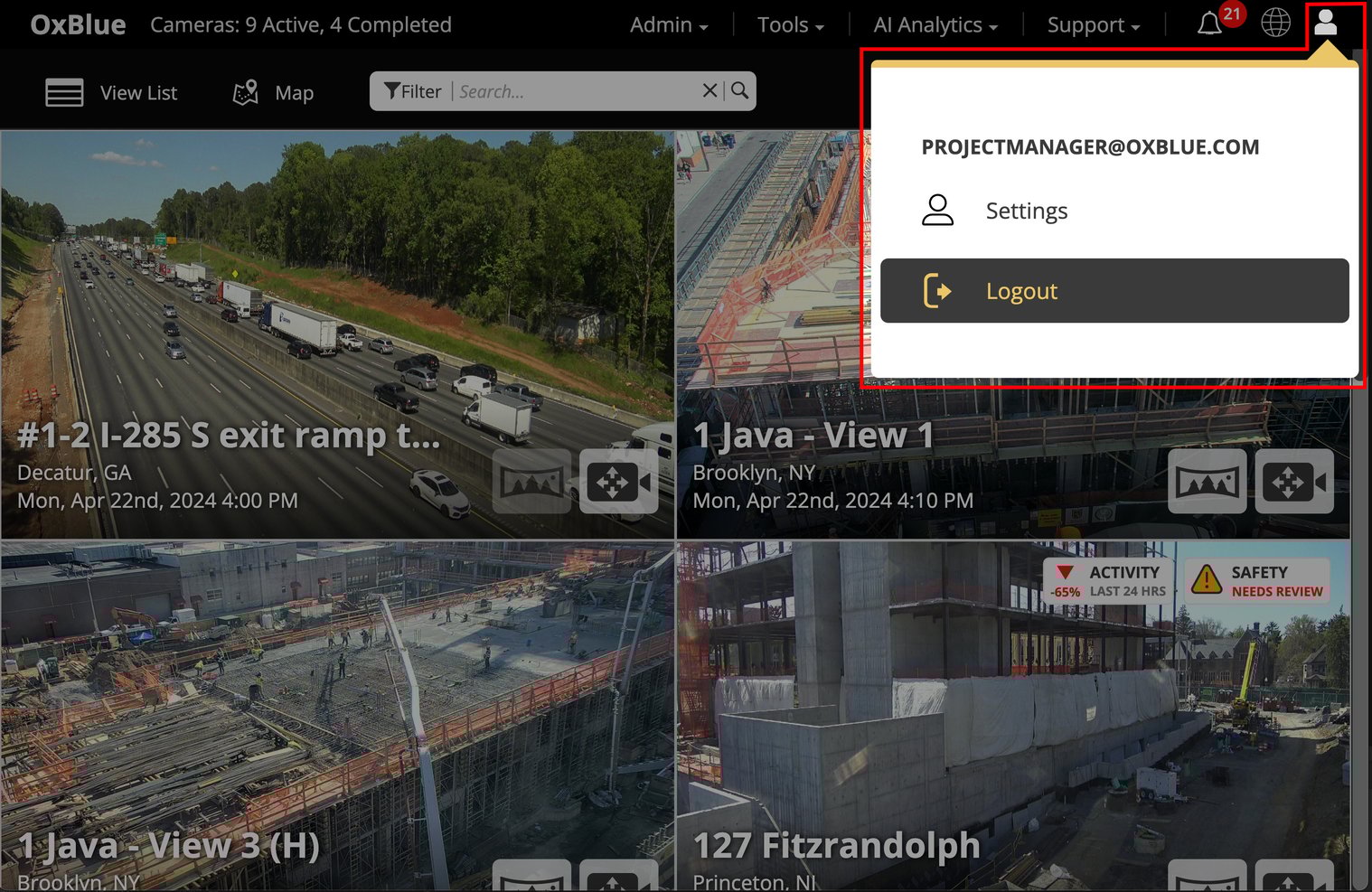Open time-lapse icon for I-285 camera
Screen dimensions: 1372x892
click(531, 482)
